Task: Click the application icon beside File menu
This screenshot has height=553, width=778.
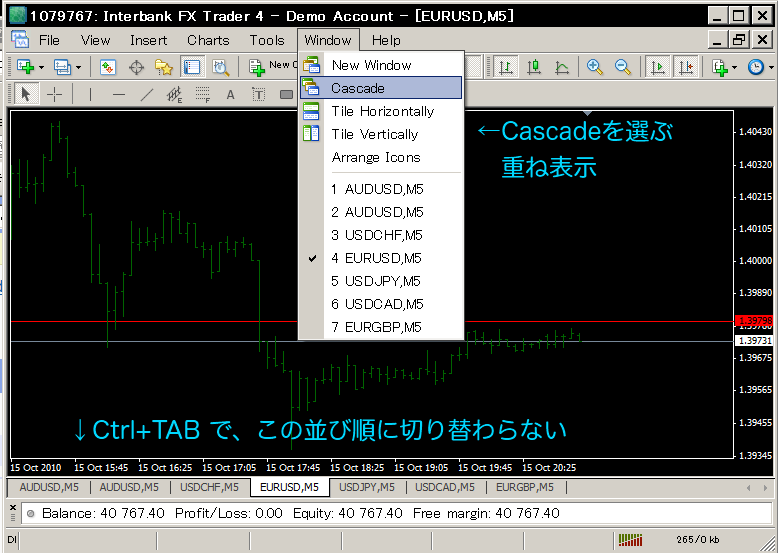Action: [20, 40]
